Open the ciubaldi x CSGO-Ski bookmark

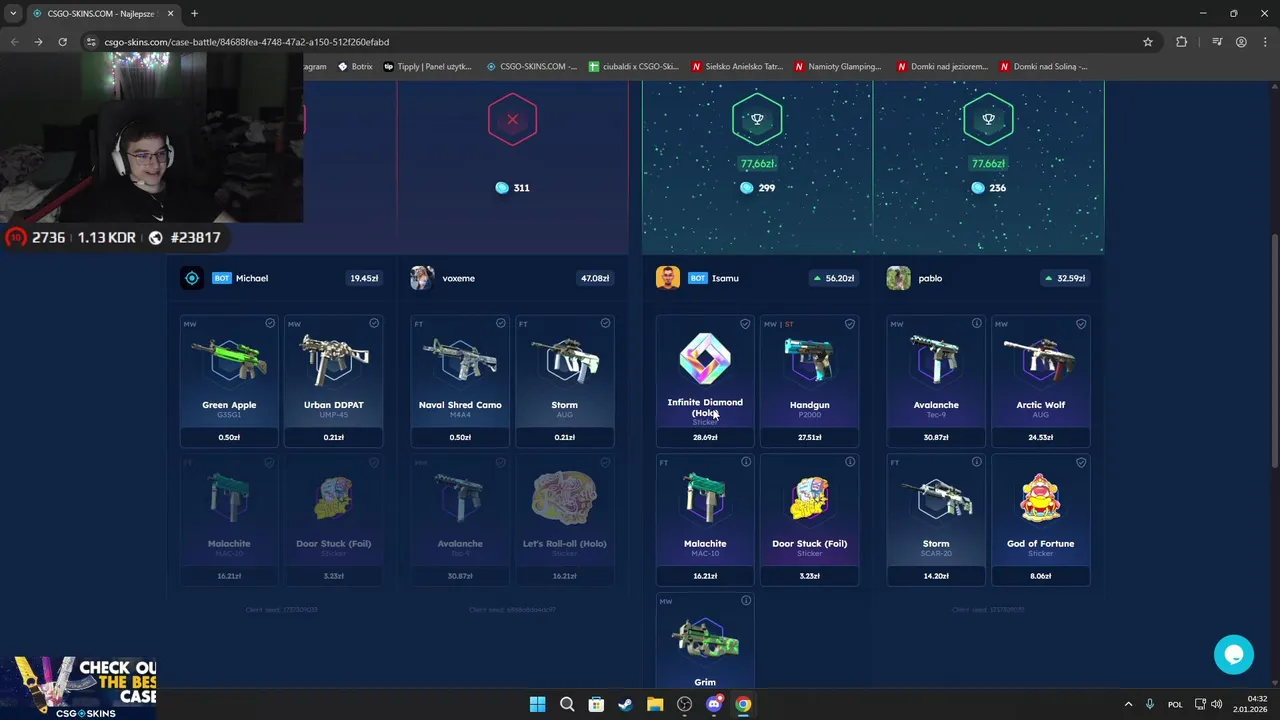(634, 66)
